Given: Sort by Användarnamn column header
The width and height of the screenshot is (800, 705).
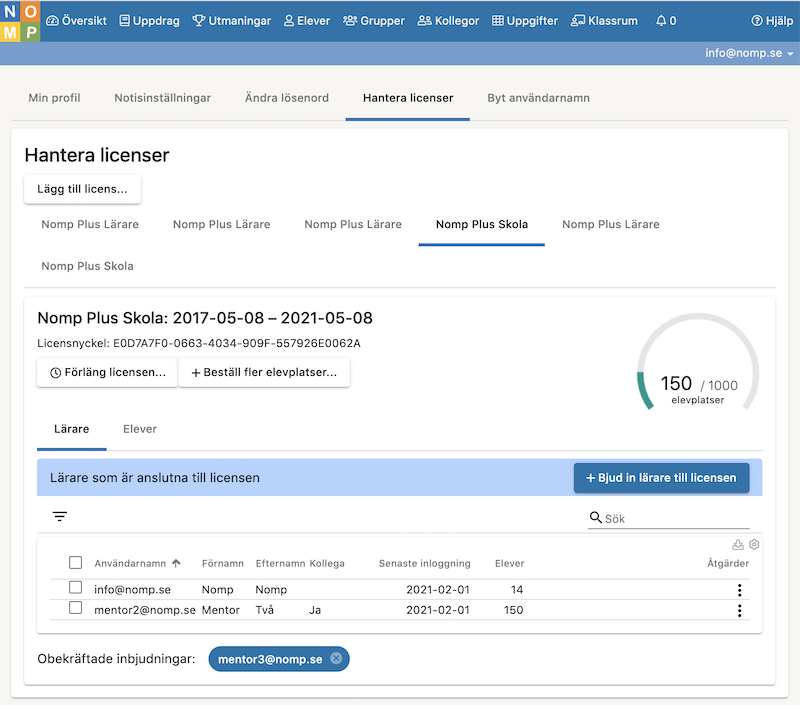Looking at the screenshot, I should pos(137,564).
